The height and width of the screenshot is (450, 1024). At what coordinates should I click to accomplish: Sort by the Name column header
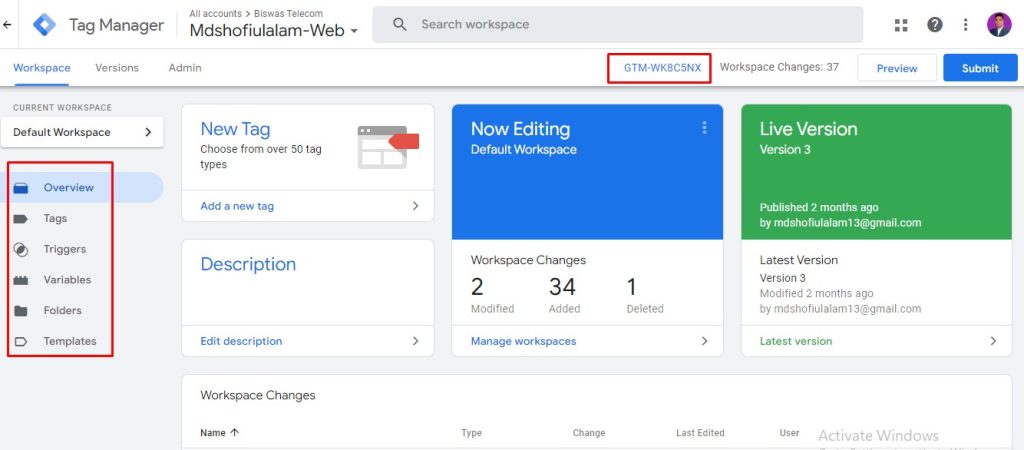[x=219, y=433]
